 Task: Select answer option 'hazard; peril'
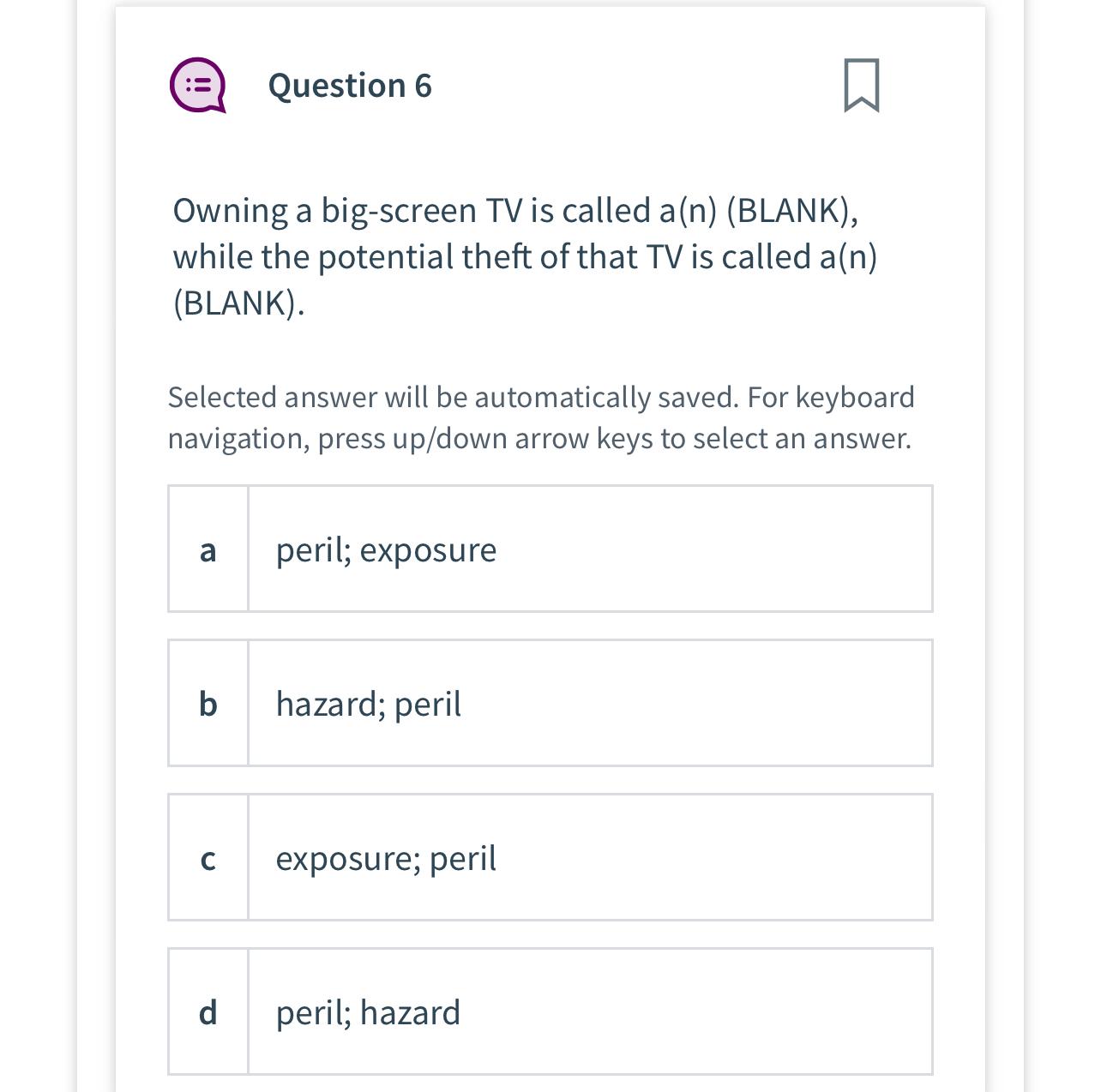(x=368, y=703)
